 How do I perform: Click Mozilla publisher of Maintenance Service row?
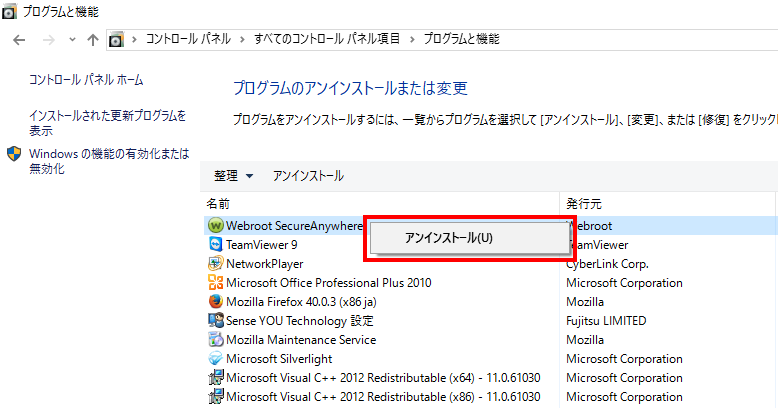tap(585, 340)
